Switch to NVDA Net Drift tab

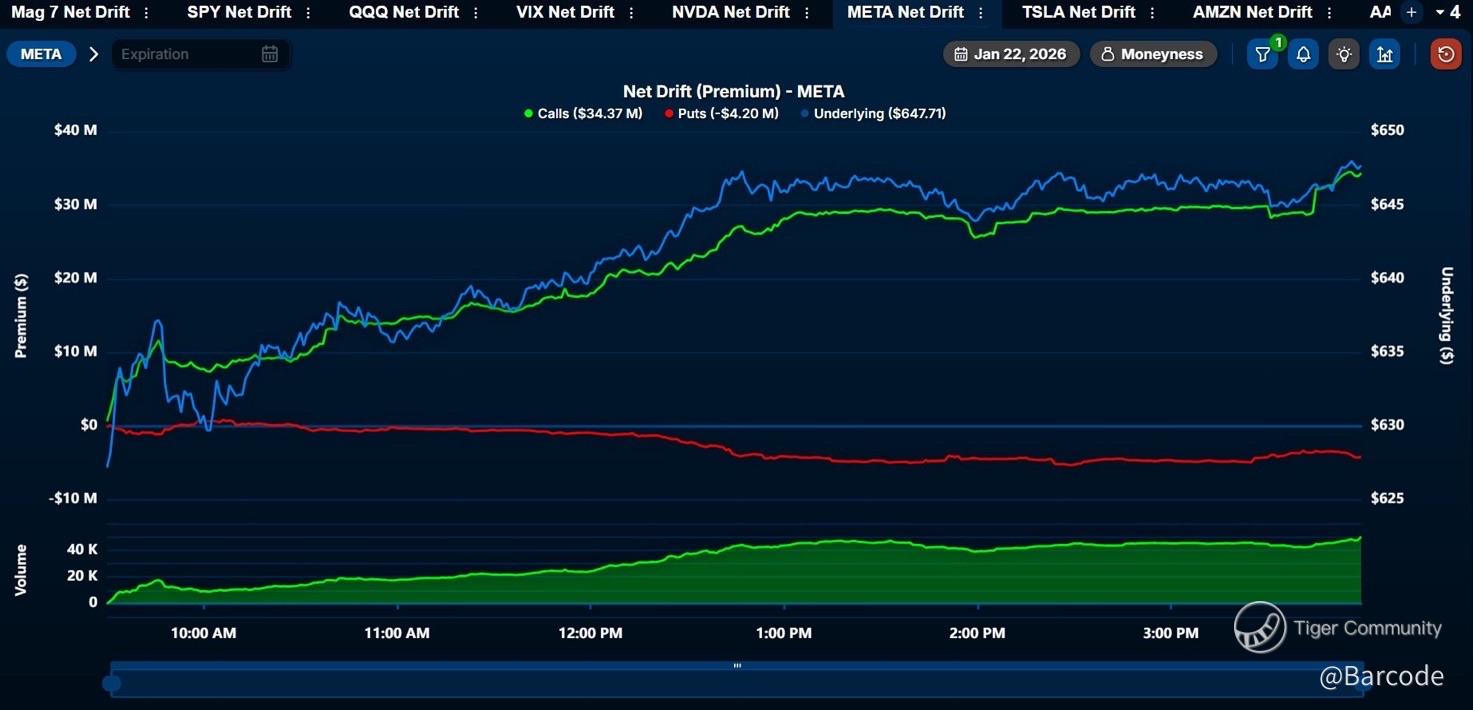point(731,12)
